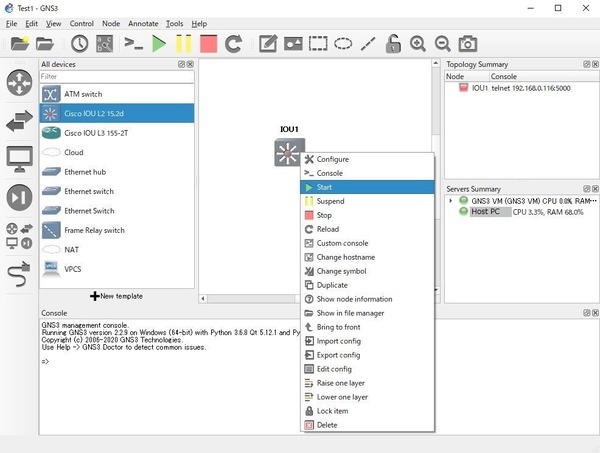Choose Delete from context menu

click(x=367, y=425)
